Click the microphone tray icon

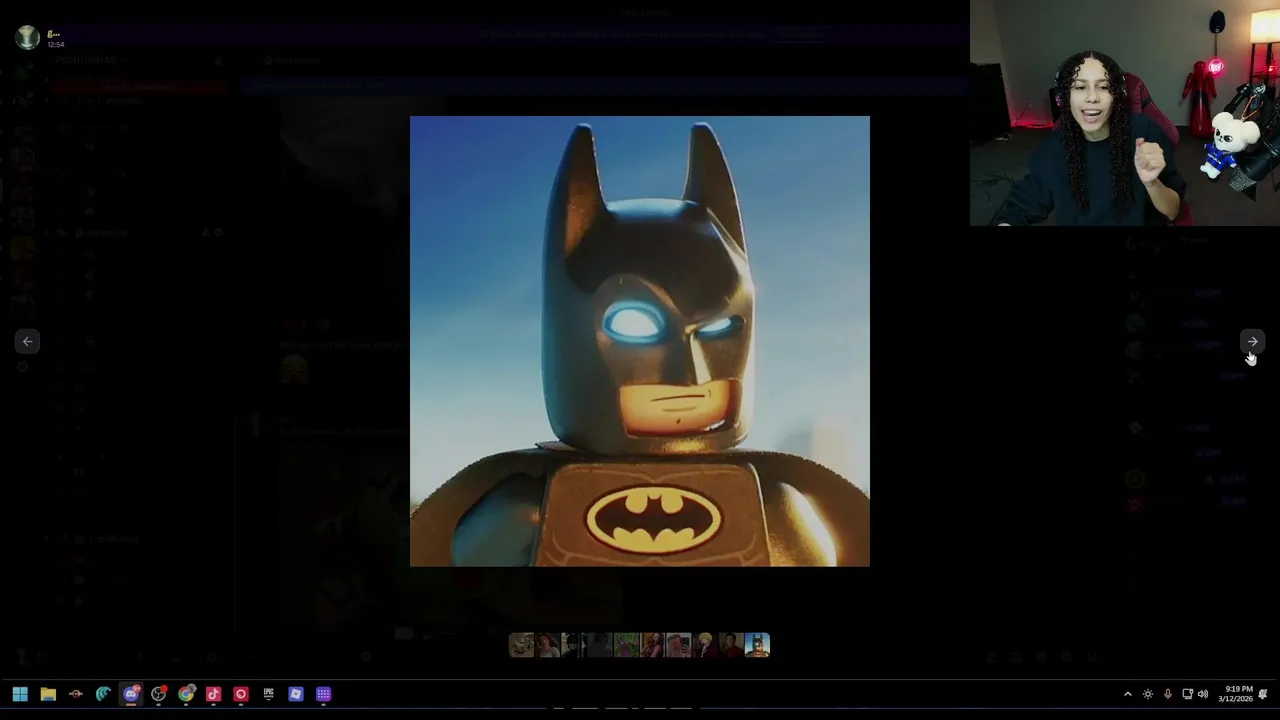click(x=1167, y=694)
